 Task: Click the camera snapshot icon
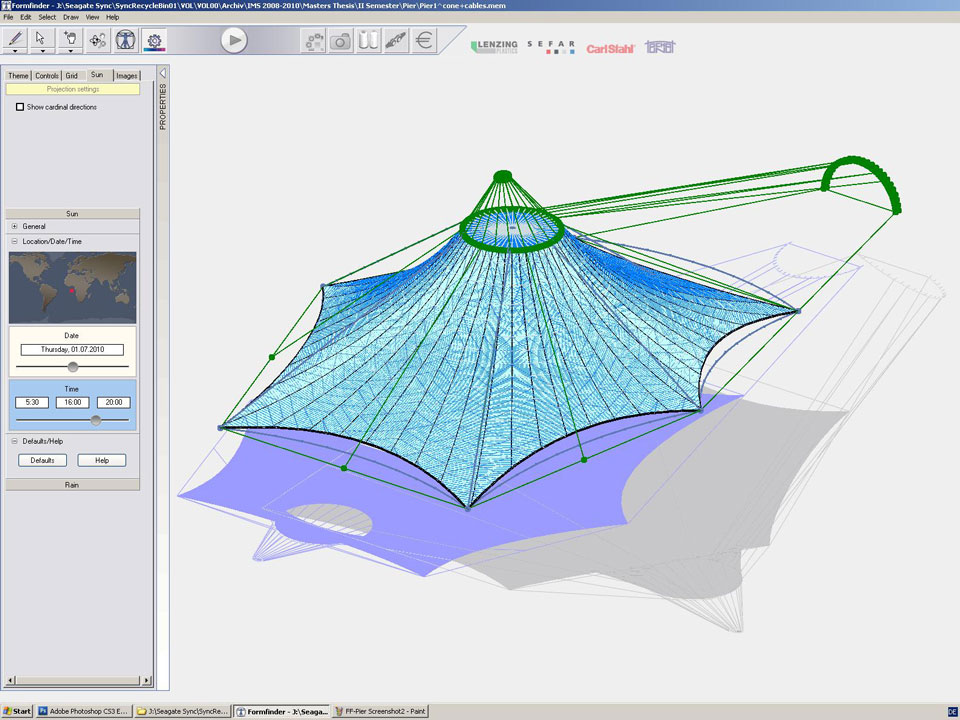coord(341,40)
